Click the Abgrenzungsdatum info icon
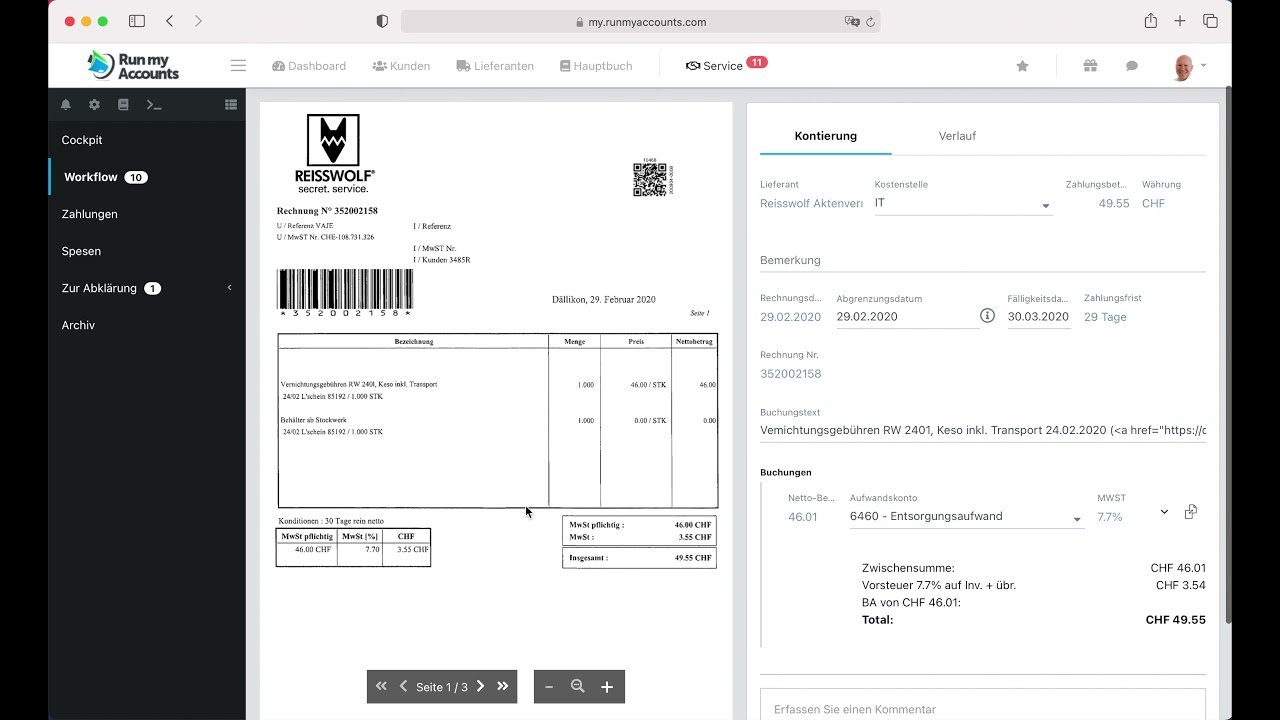 (987, 316)
